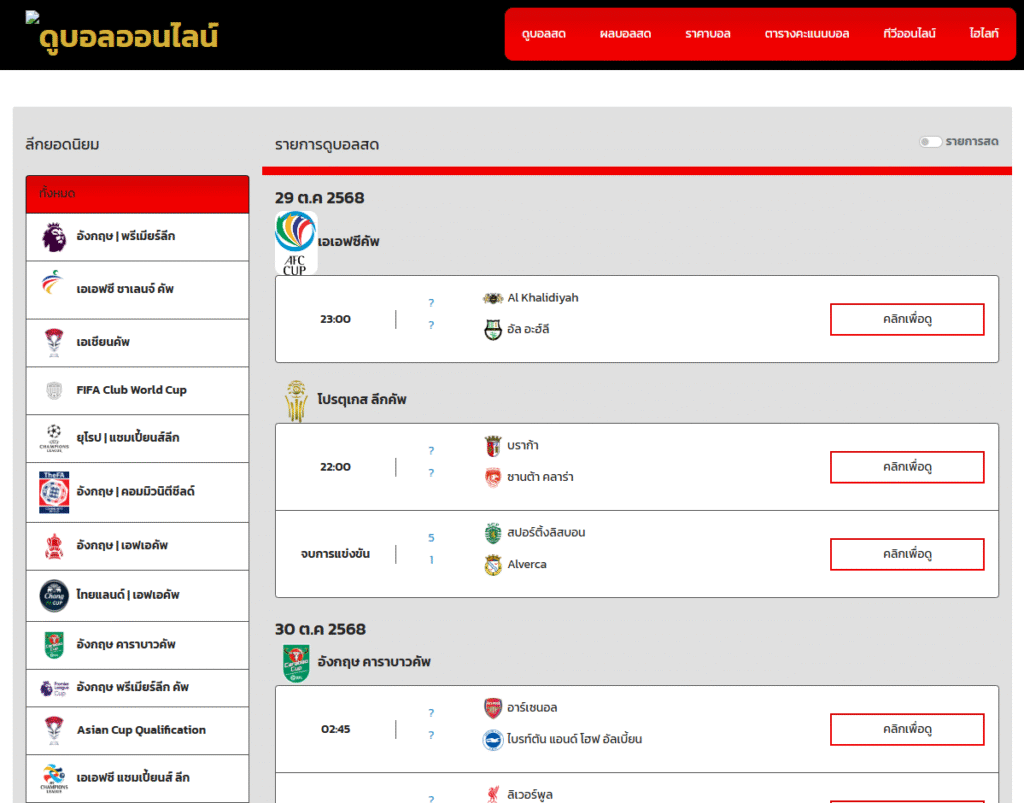Select the AFC Challenge Cup logo icon
Image resolution: width=1024 pixels, height=803 pixels.
[x=51, y=289]
